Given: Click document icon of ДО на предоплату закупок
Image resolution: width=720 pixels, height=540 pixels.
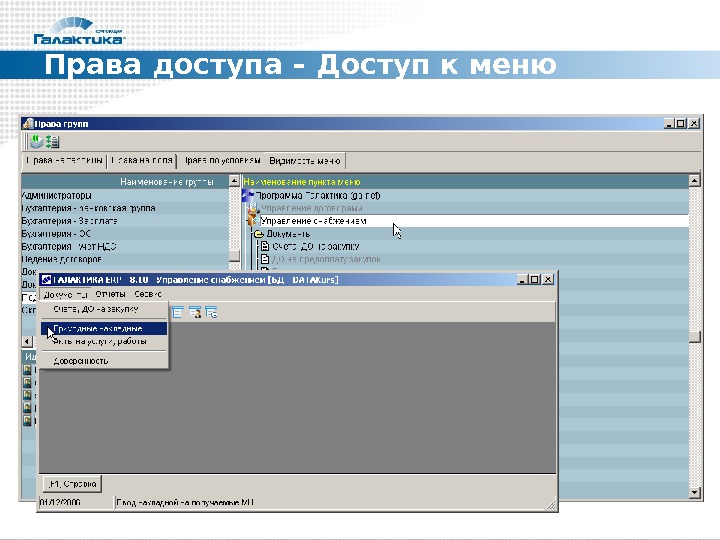Looking at the screenshot, I should (265, 259).
